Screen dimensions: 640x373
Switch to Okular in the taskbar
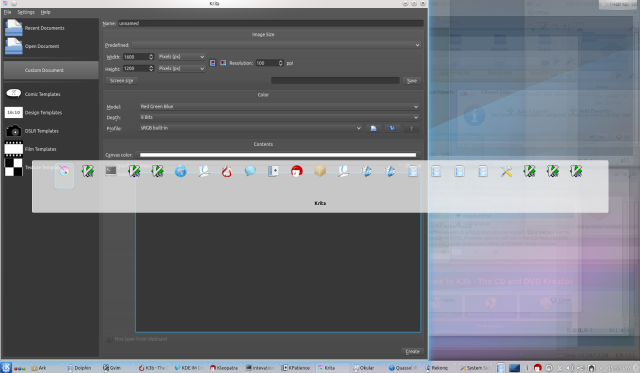coord(369,368)
